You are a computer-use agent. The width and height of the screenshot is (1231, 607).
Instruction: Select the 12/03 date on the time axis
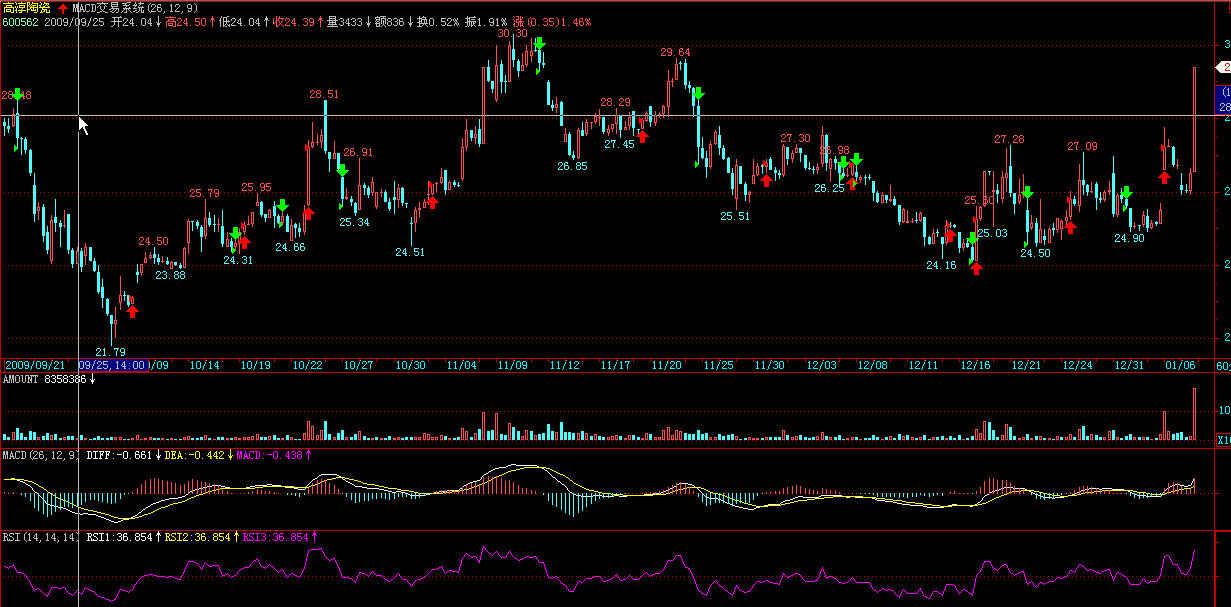click(821, 365)
